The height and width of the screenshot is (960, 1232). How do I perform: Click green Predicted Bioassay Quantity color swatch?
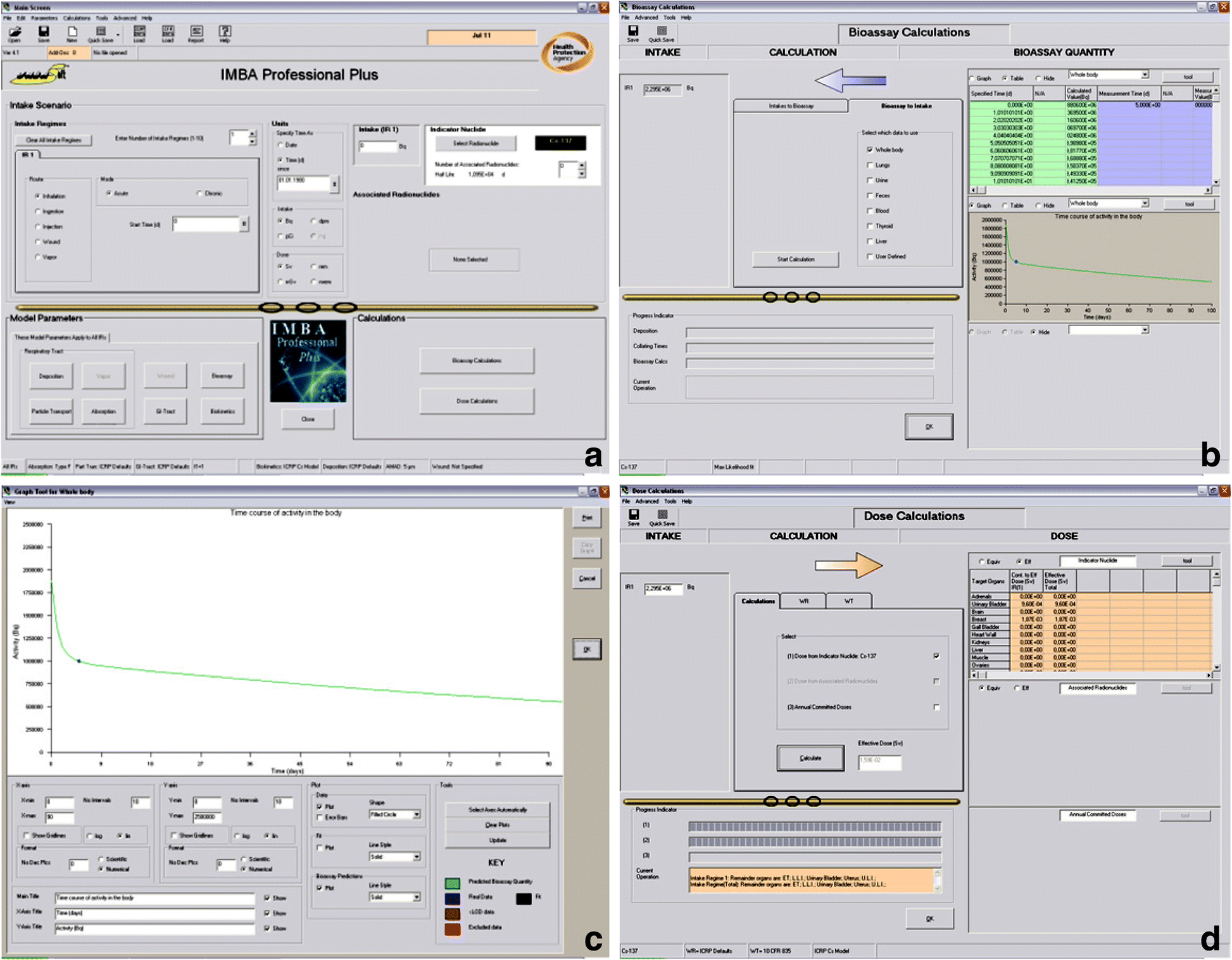(453, 883)
